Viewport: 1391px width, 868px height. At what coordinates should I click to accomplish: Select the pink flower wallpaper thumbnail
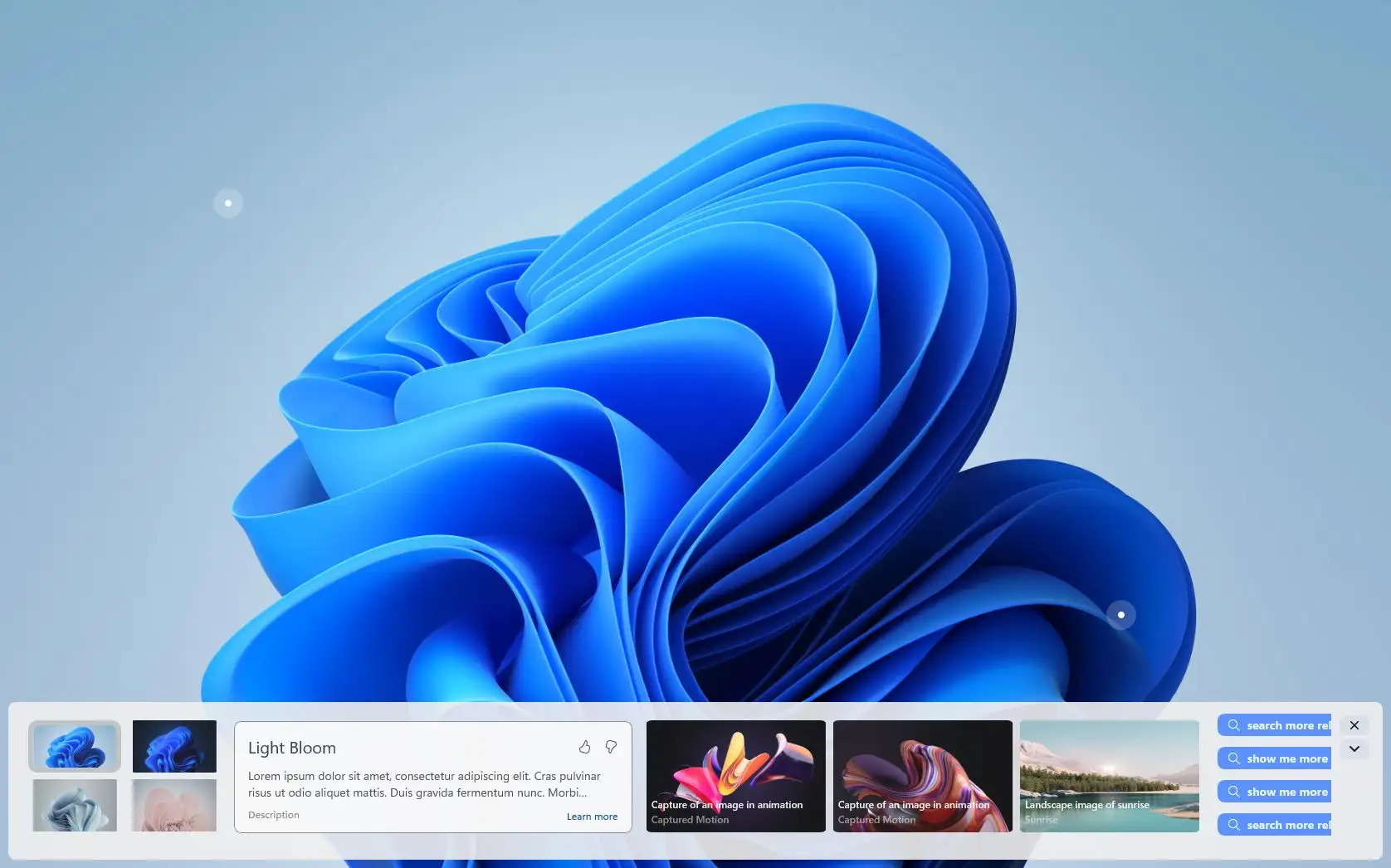click(174, 805)
